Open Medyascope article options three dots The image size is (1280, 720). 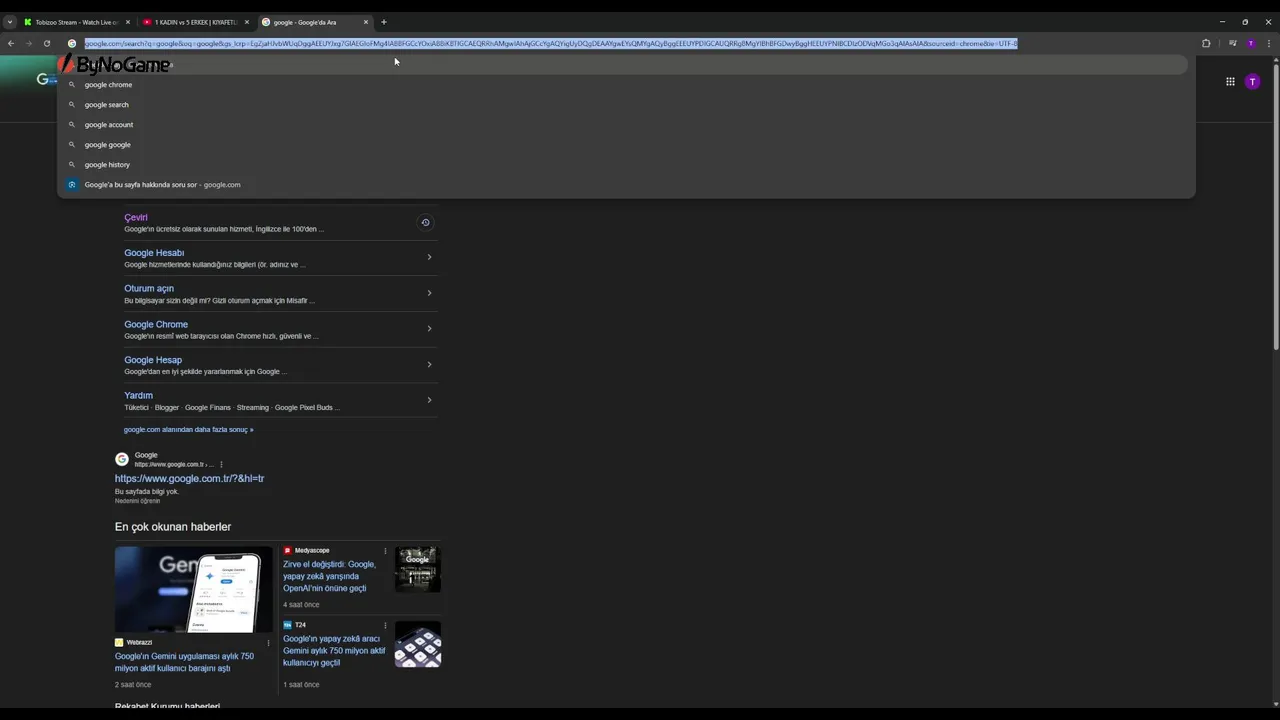385,551
